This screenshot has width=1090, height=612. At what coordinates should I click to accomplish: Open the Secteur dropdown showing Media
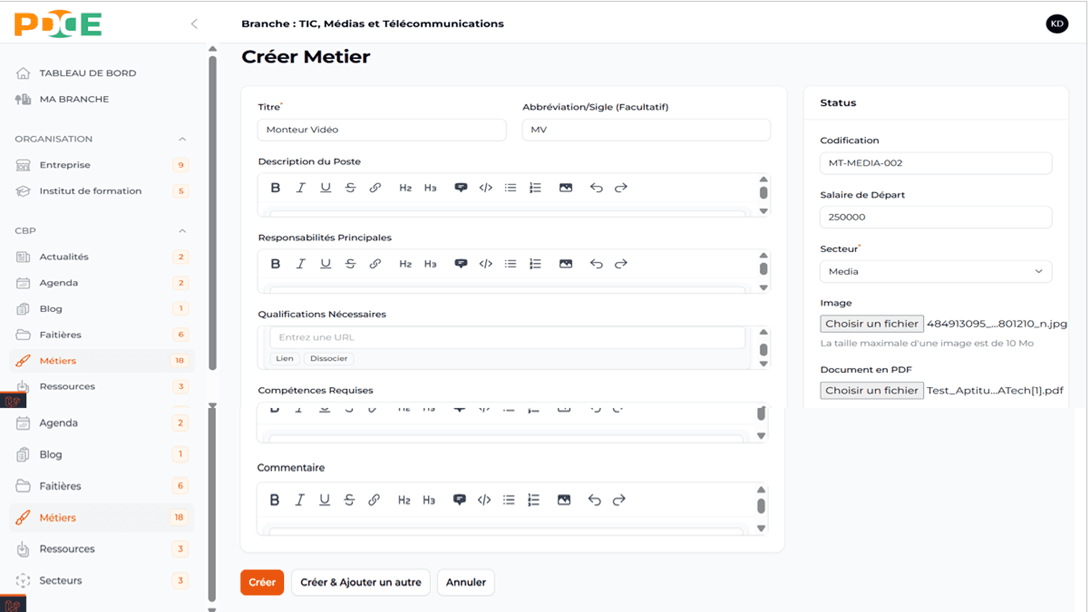935,271
